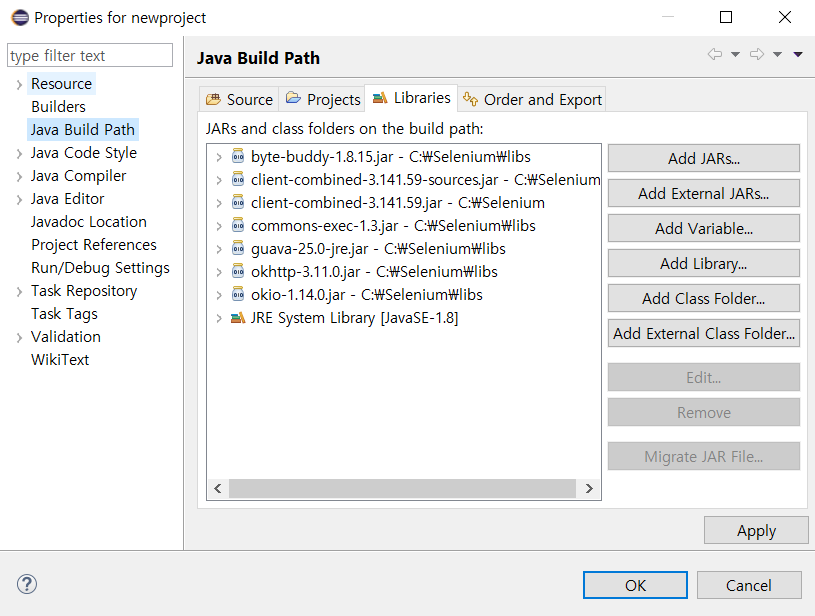815x616 pixels.
Task: Click the type filter text field
Action: pyautogui.click(x=90, y=55)
